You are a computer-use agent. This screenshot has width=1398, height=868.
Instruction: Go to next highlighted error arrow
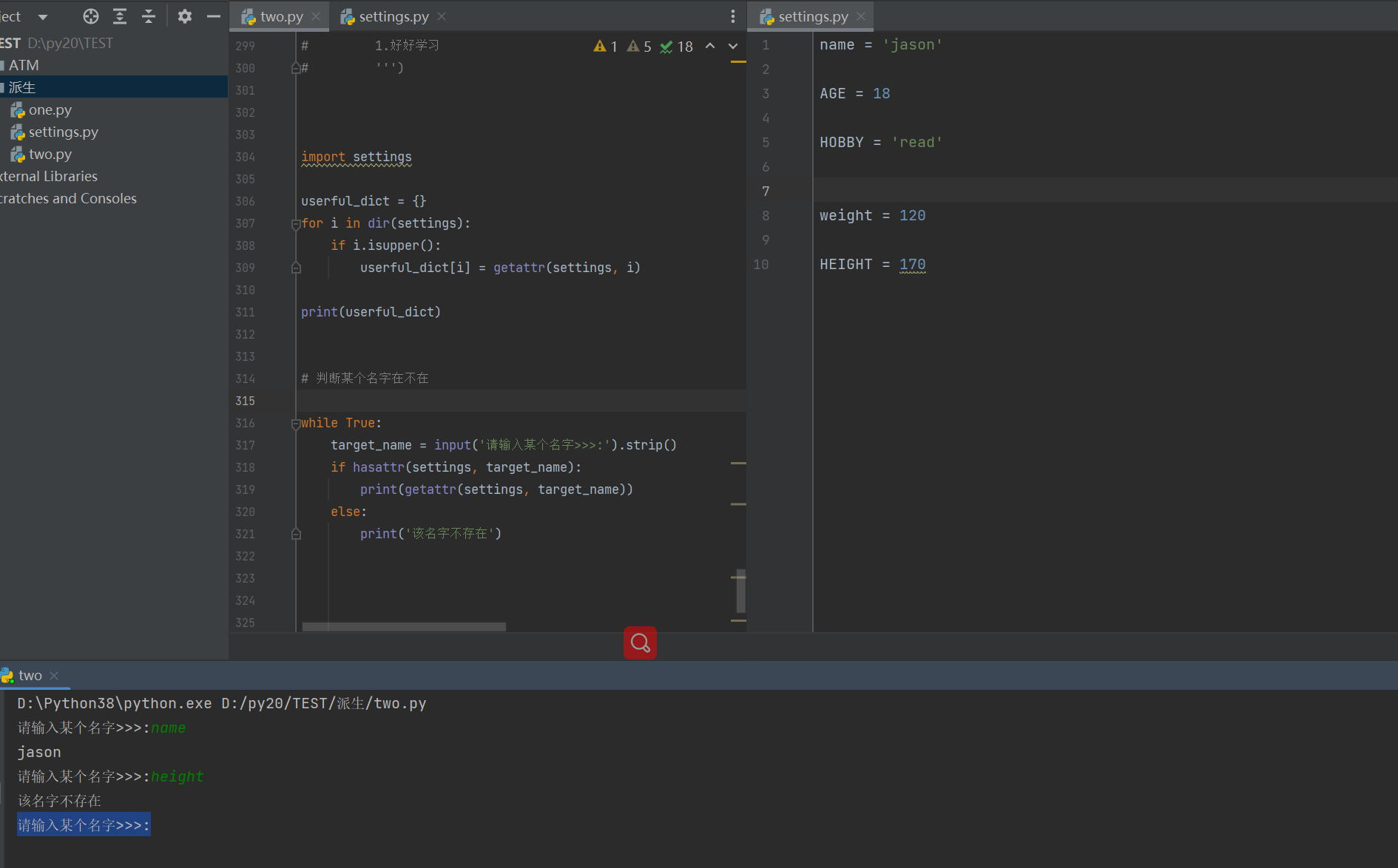[x=733, y=46]
